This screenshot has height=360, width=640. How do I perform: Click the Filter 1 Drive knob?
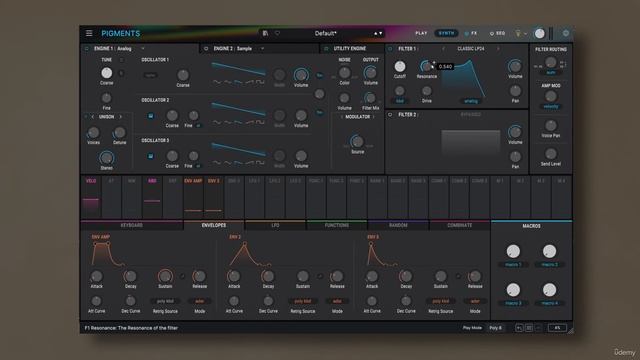(x=427, y=91)
